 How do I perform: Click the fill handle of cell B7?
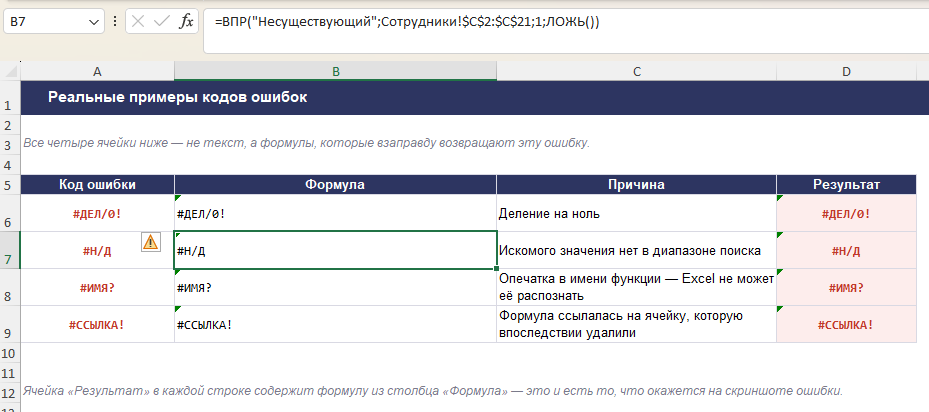tap(496, 269)
